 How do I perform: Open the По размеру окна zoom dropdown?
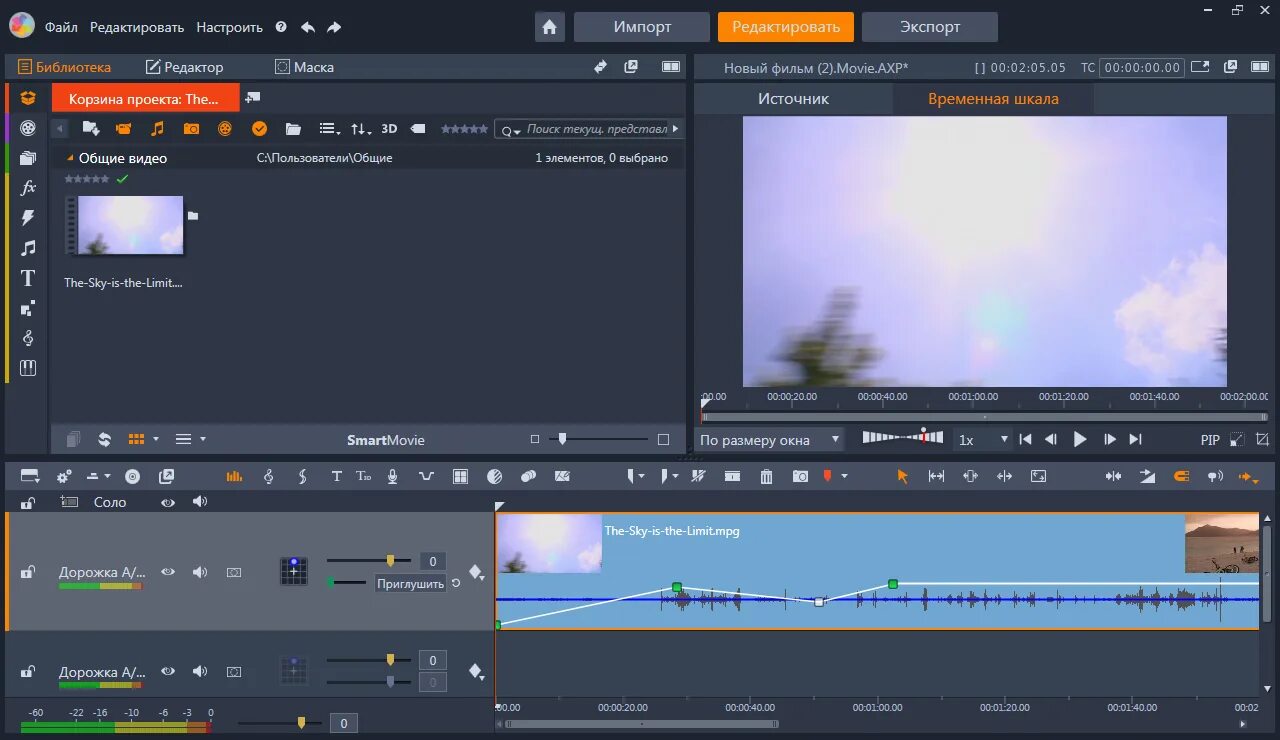tap(769, 440)
